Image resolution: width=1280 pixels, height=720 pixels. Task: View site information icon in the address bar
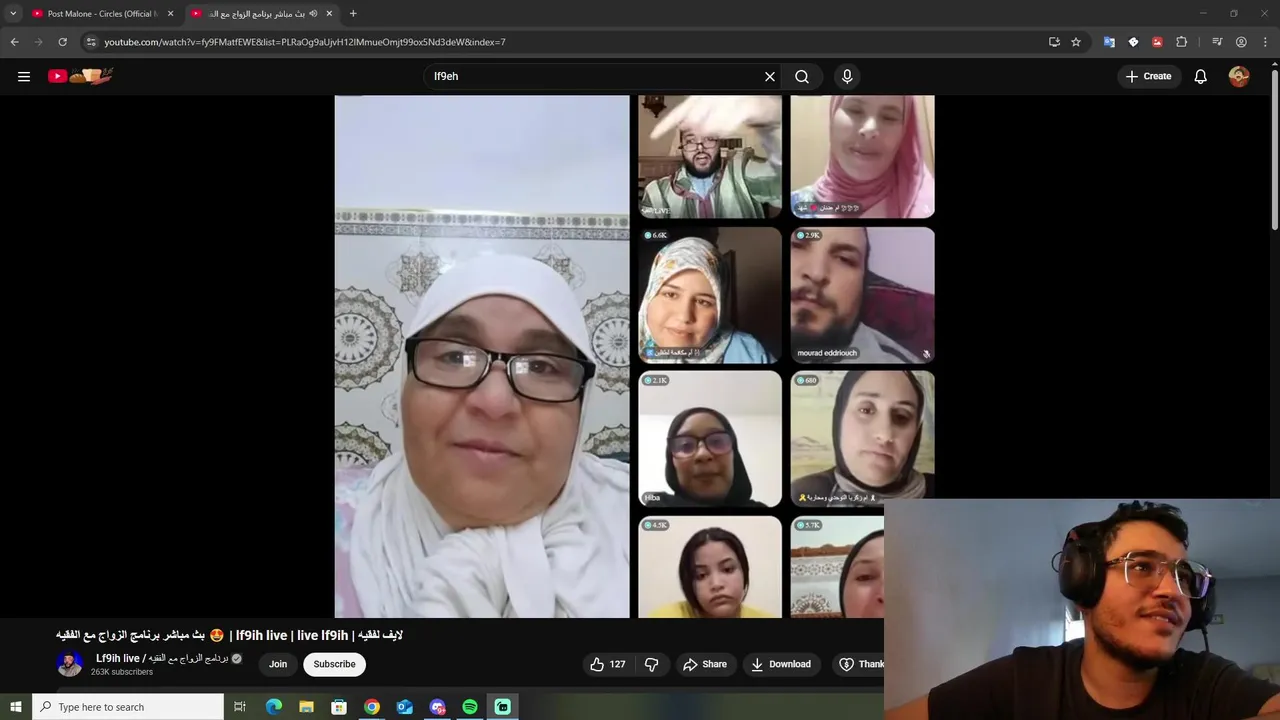(91, 42)
